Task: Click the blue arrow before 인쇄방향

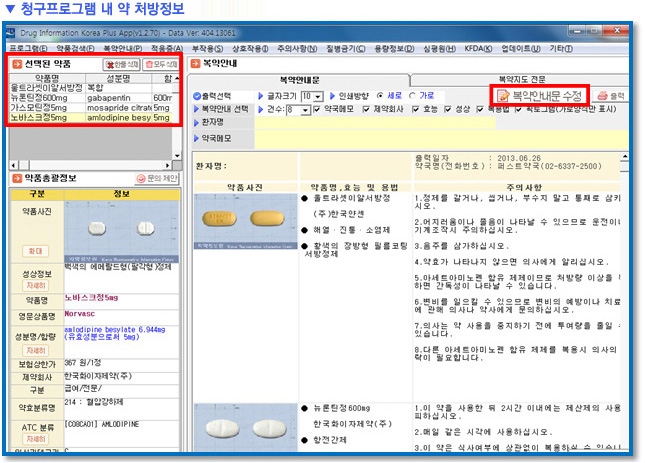Action: (x=332, y=96)
